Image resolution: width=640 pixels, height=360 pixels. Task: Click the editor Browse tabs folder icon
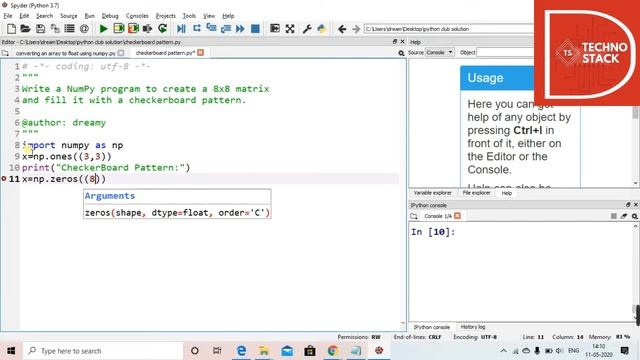[x=5, y=53]
